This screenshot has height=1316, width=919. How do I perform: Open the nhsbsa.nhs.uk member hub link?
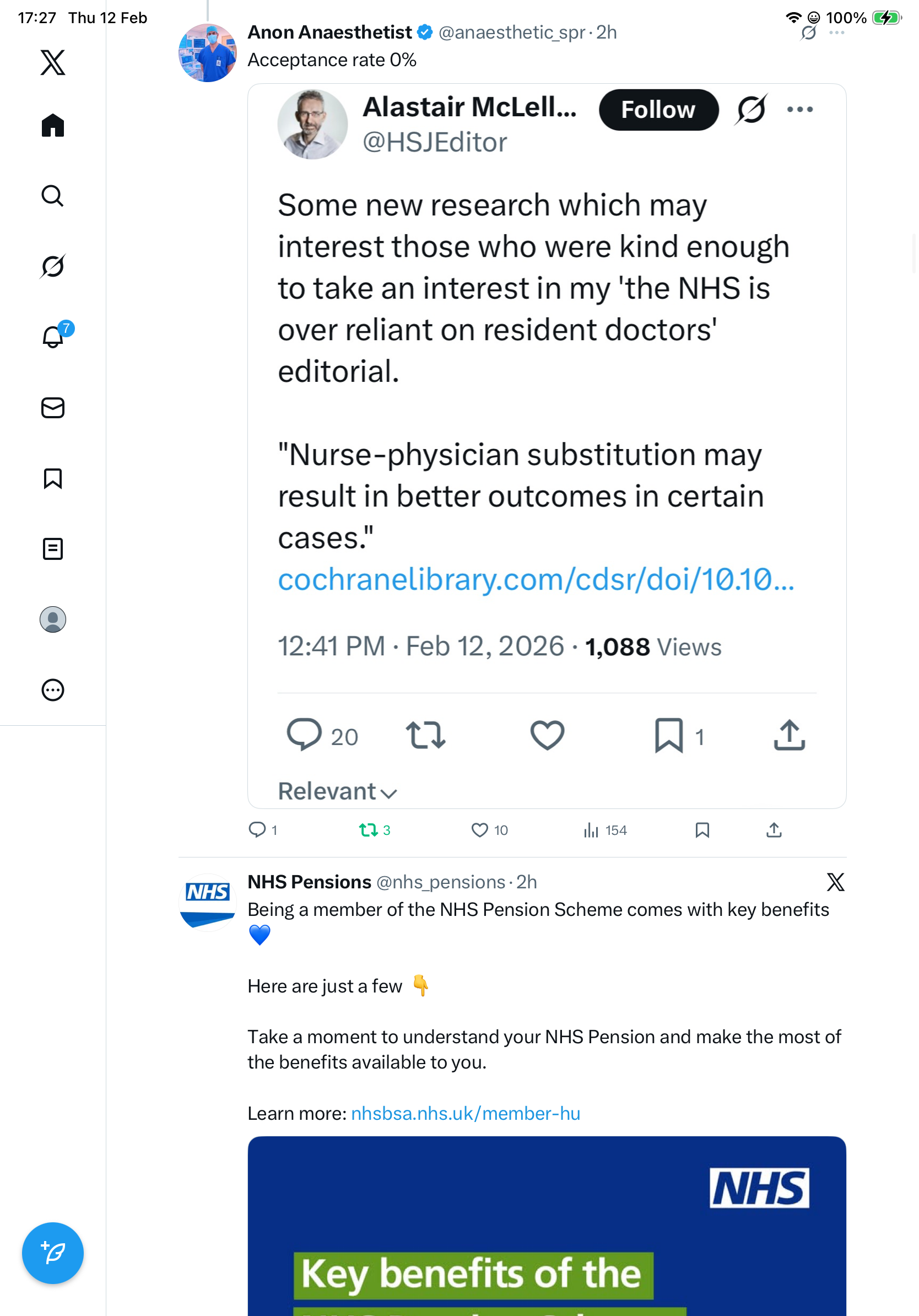pos(465,1113)
